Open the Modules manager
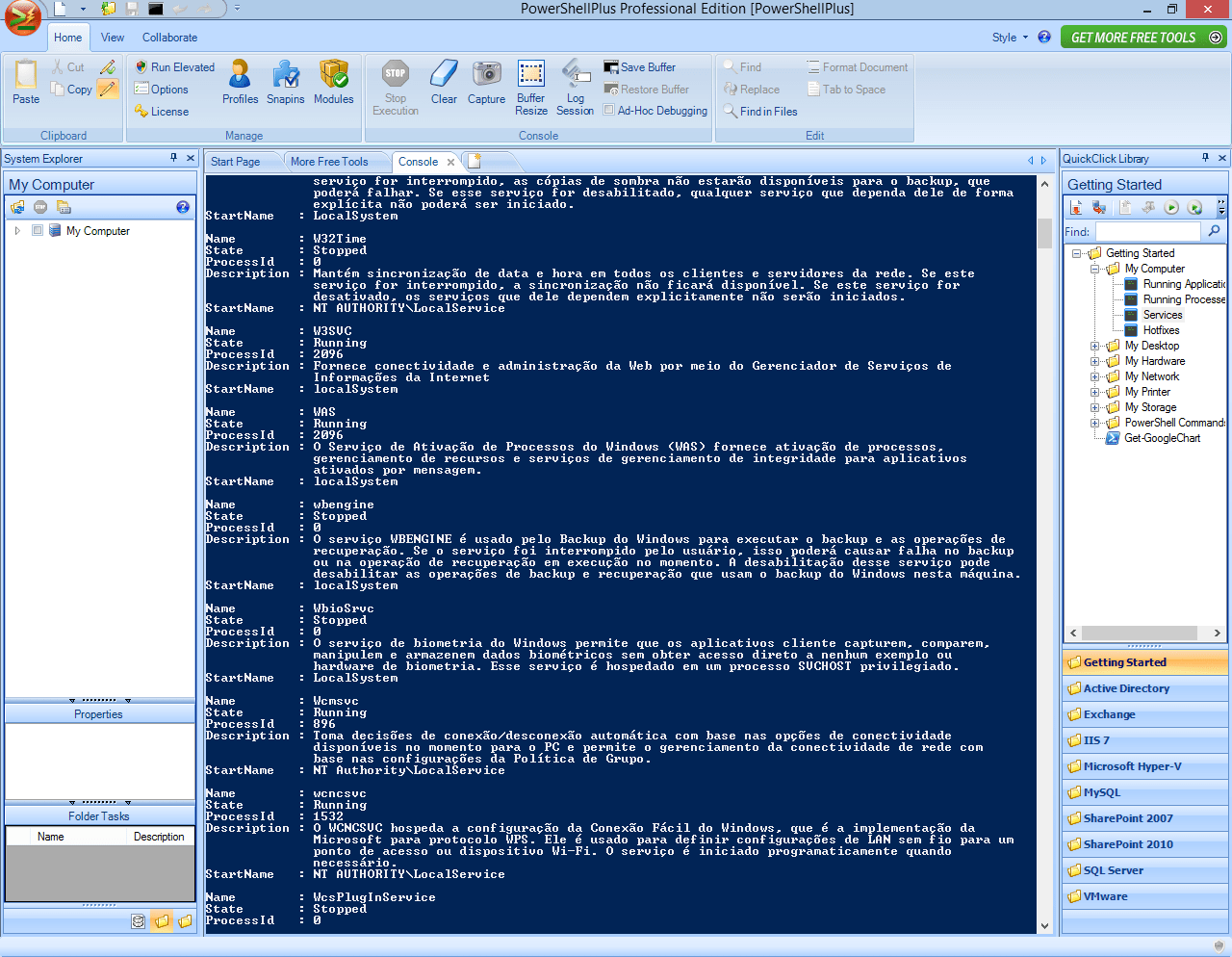Image resolution: width=1232 pixels, height=957 pixels. pos(334,82)
